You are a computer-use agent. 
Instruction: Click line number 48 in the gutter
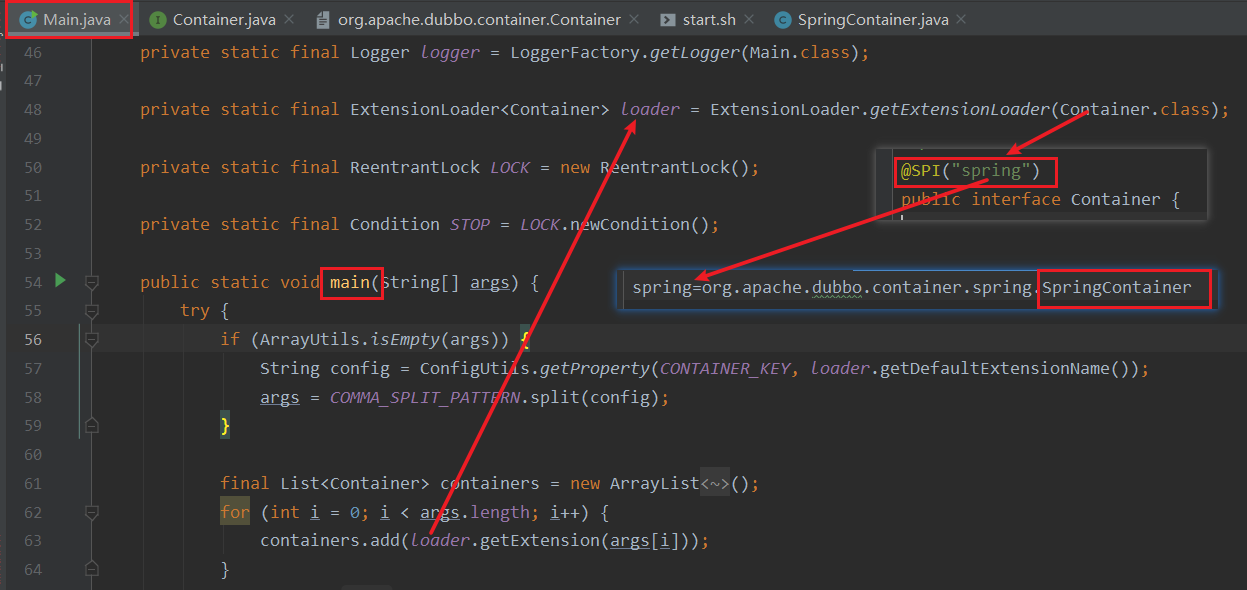pos(32,109)
